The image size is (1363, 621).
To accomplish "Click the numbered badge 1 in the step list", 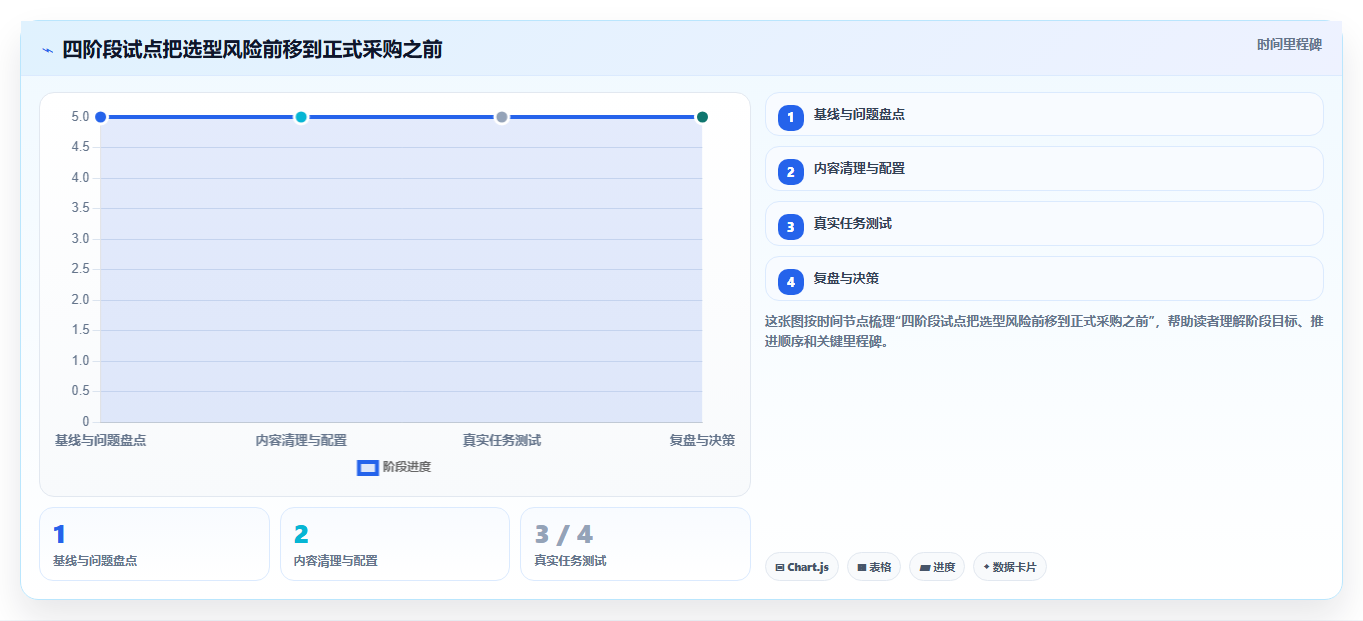I will pyautogui.click(x=790, y=117).
